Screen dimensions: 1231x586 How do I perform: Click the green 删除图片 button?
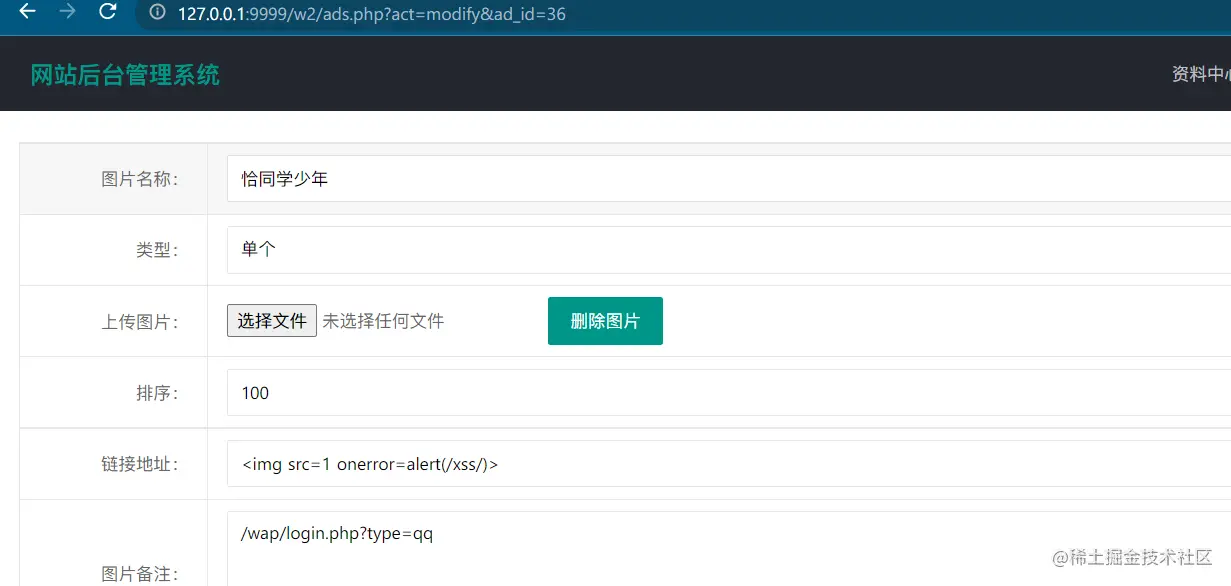[x=604, y=320]
